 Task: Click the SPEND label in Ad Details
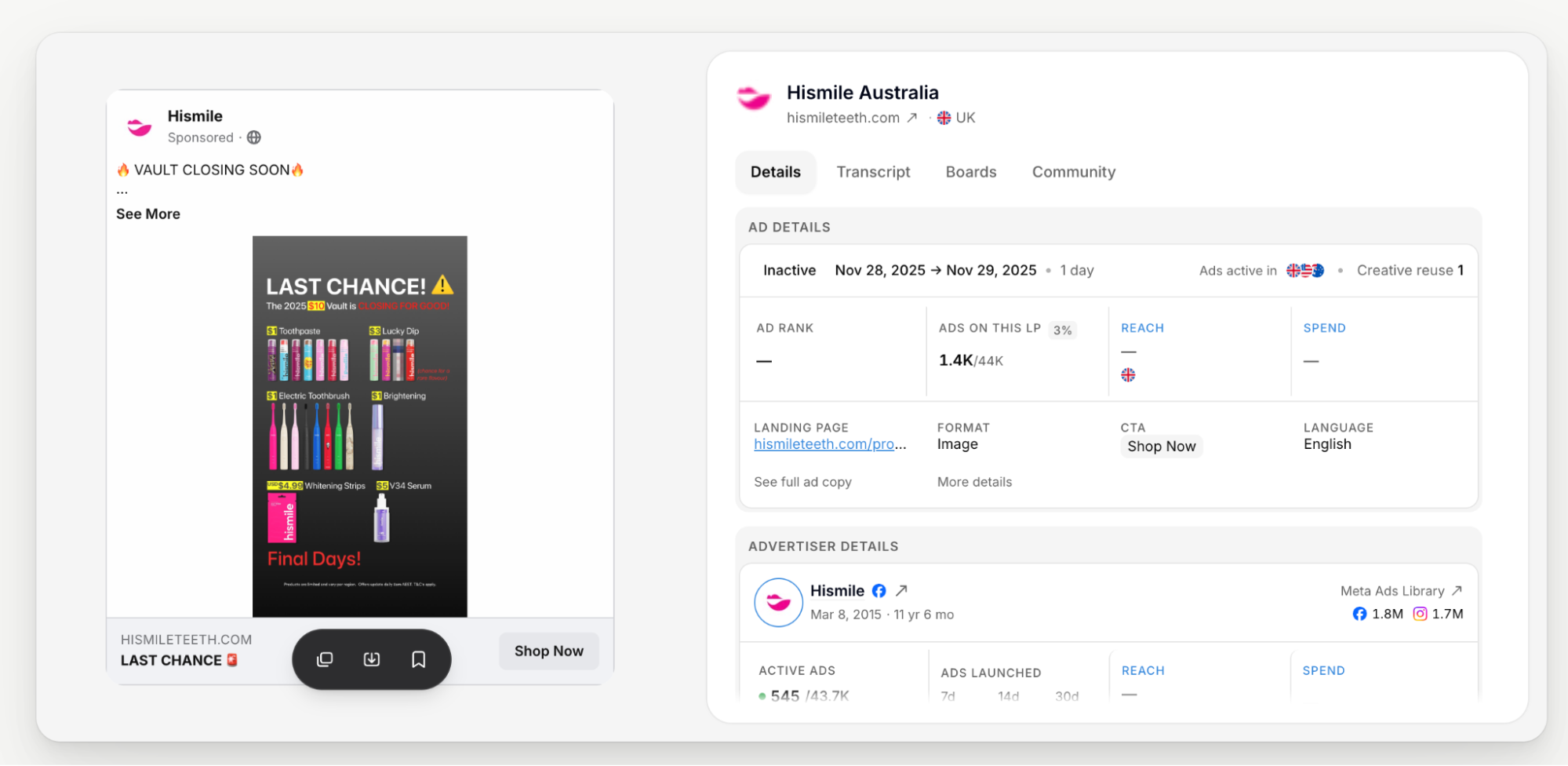[1324, 328]
